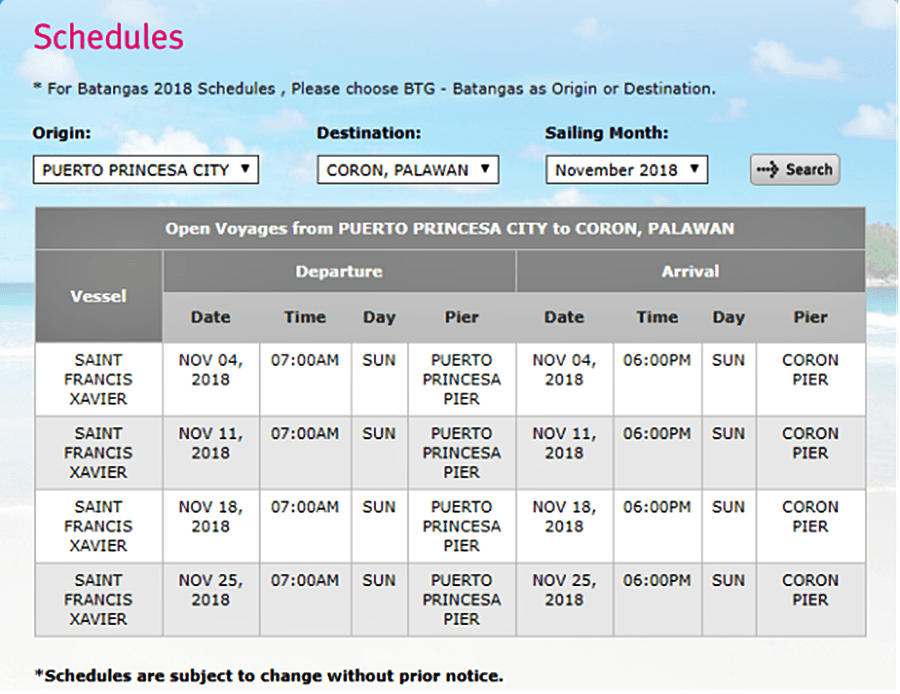Click the last row's 06:00PM arrival time
Image resolution: width=900 pixels, height=694 pixels.
pos(657,580)
